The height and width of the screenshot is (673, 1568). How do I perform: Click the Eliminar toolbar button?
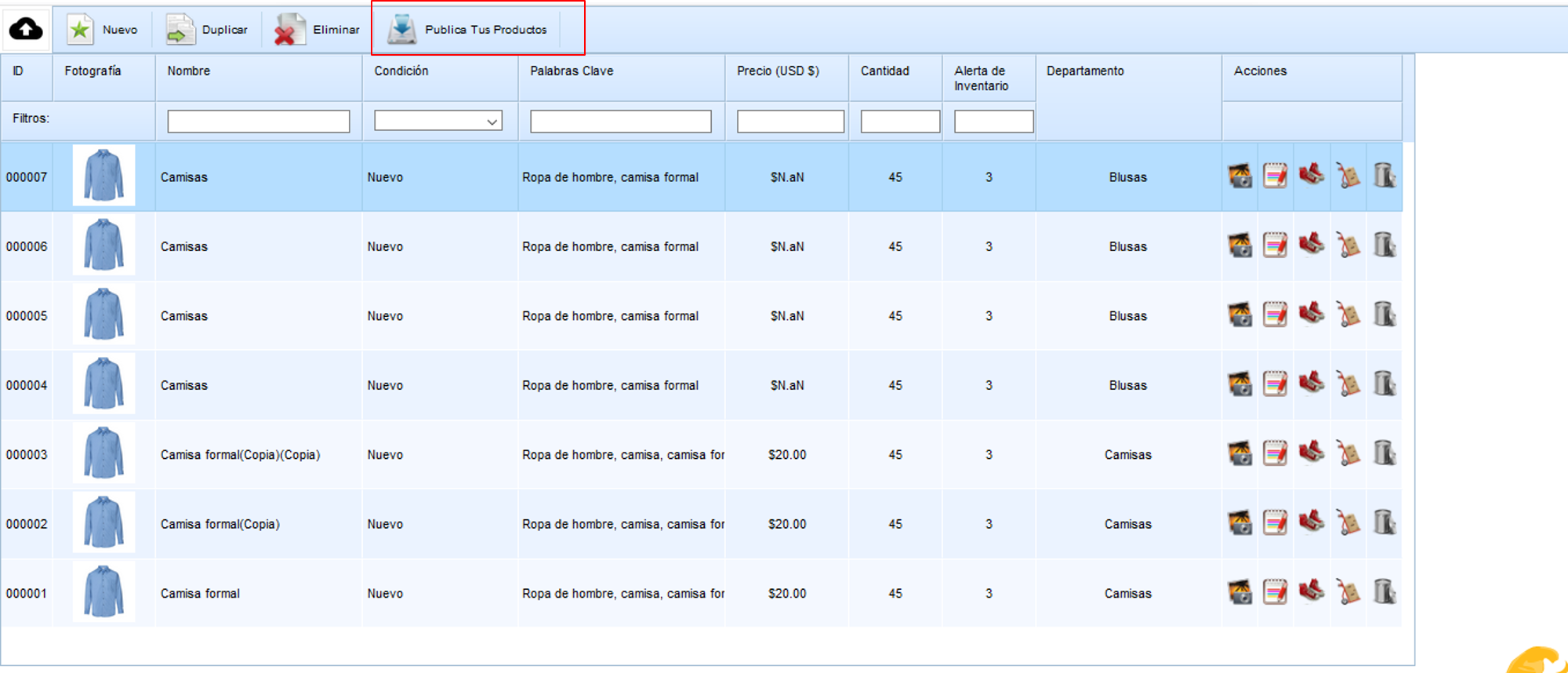(x=318, y=30)
